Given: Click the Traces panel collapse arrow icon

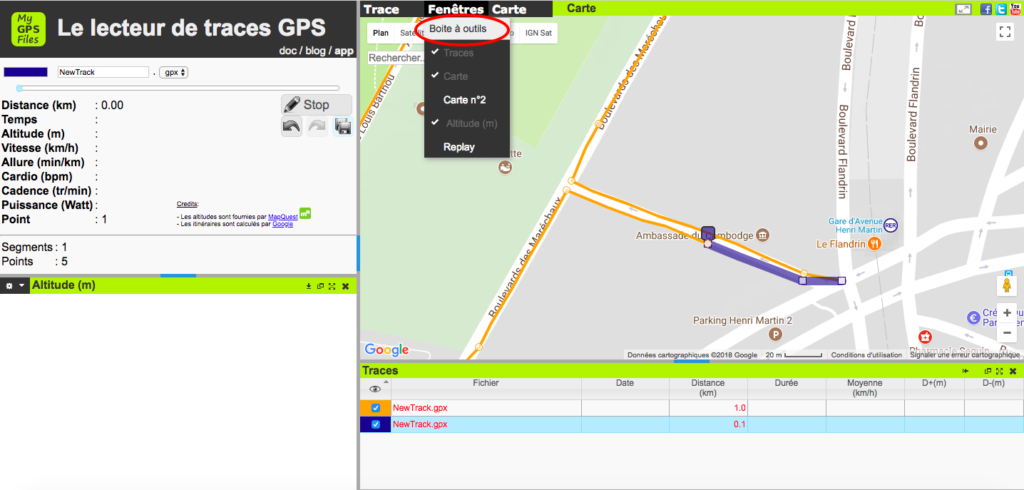Looking at the screenshot, I should [965, 371].
